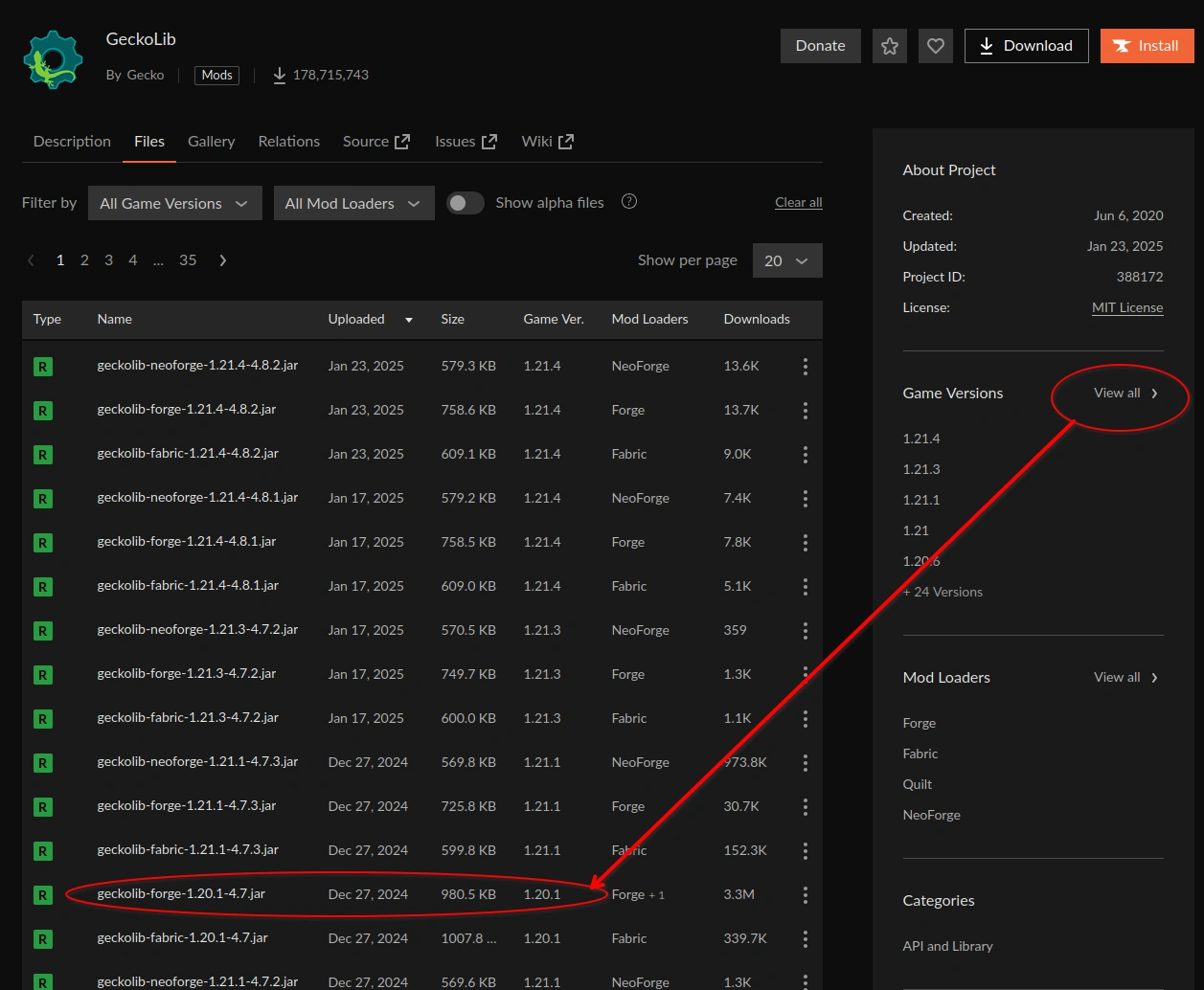1204x990 pixels.
Task: Open the three-dot menu for geckolib-fabric-1.21.3-4.7.2.jar
Action: coord(806,718)
